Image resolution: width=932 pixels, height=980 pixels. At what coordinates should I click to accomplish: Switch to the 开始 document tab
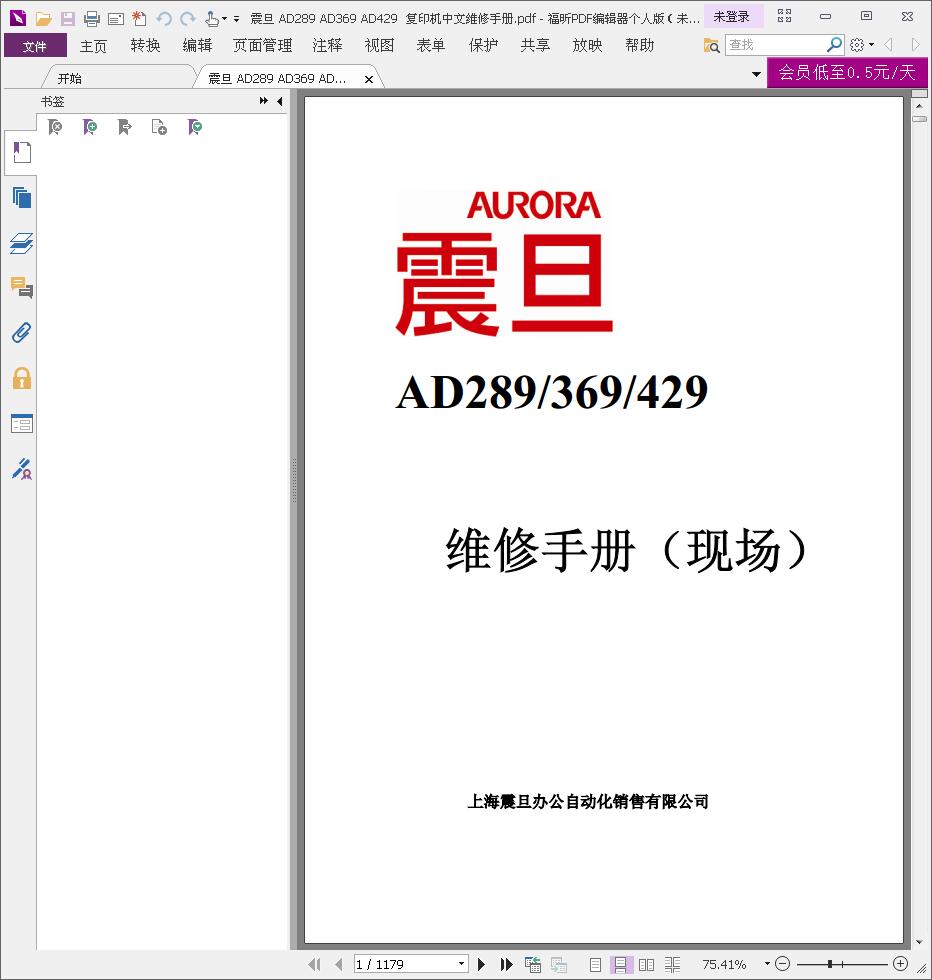119,78
